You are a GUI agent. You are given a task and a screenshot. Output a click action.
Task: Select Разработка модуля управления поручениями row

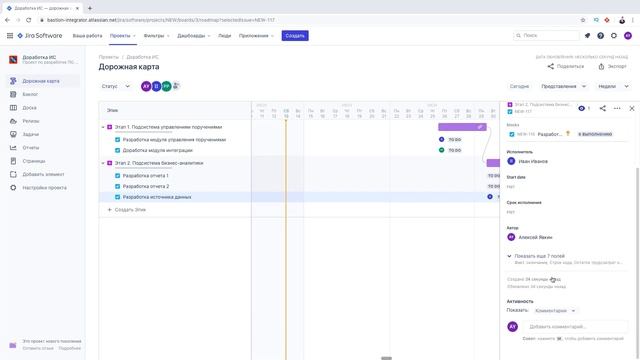tap(175, 140)
